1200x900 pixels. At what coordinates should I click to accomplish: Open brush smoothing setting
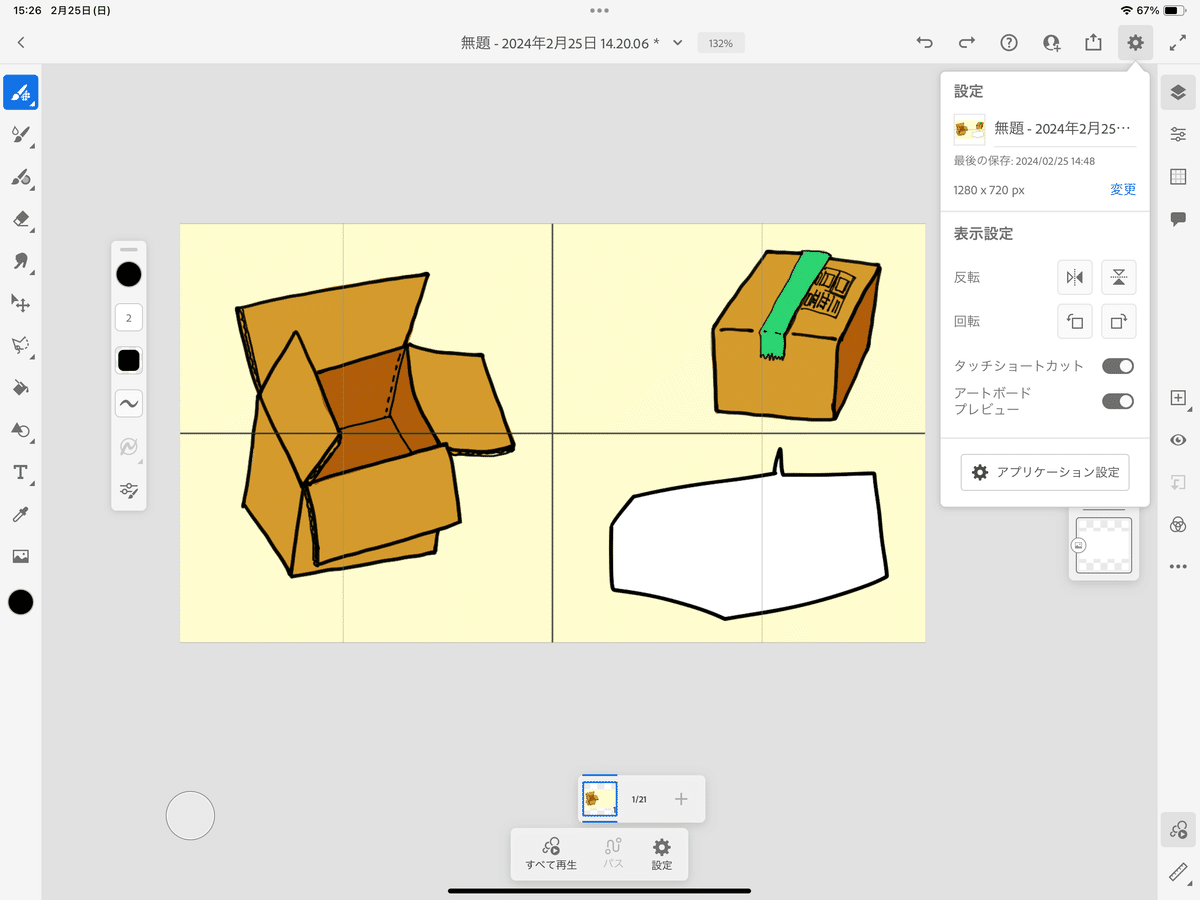129,403
